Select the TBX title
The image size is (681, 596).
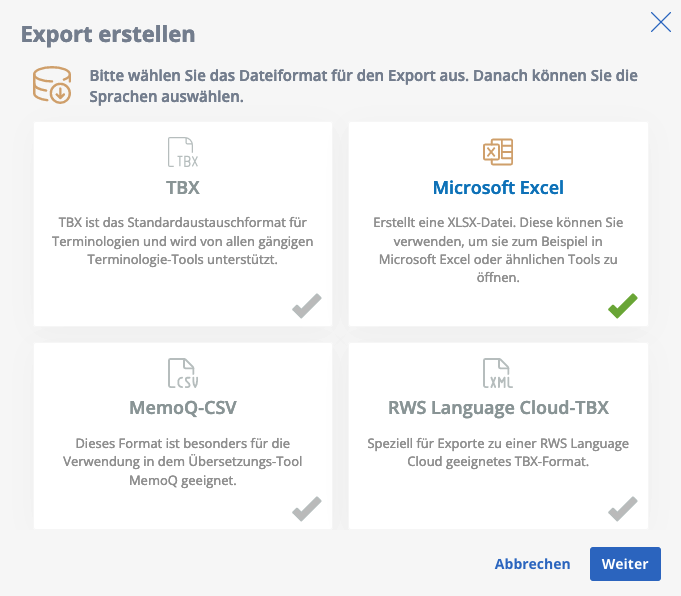pyautogui.click(x=183, y=188)
